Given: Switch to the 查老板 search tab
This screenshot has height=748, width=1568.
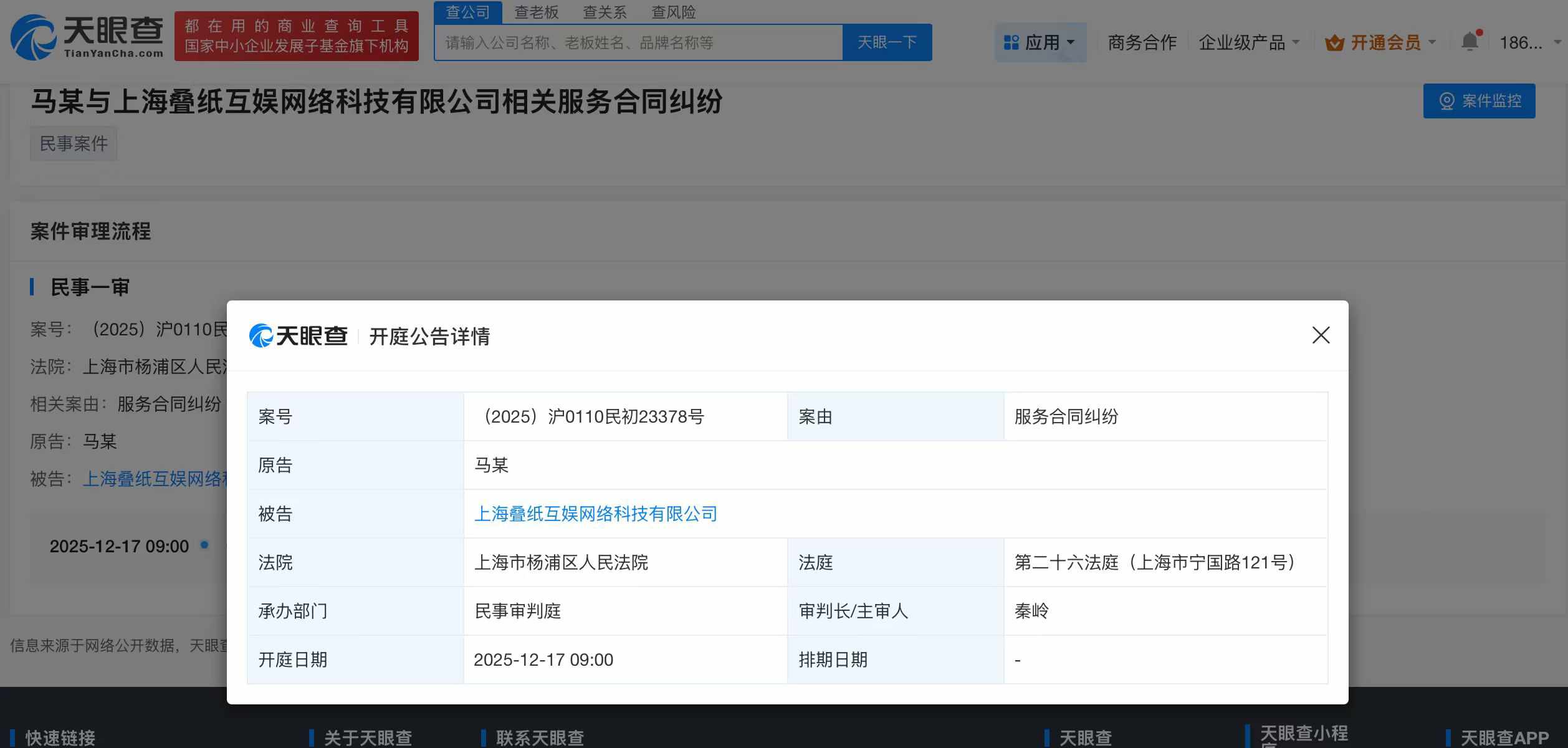Looking at the screenshot, I should [x=536, y=12].
